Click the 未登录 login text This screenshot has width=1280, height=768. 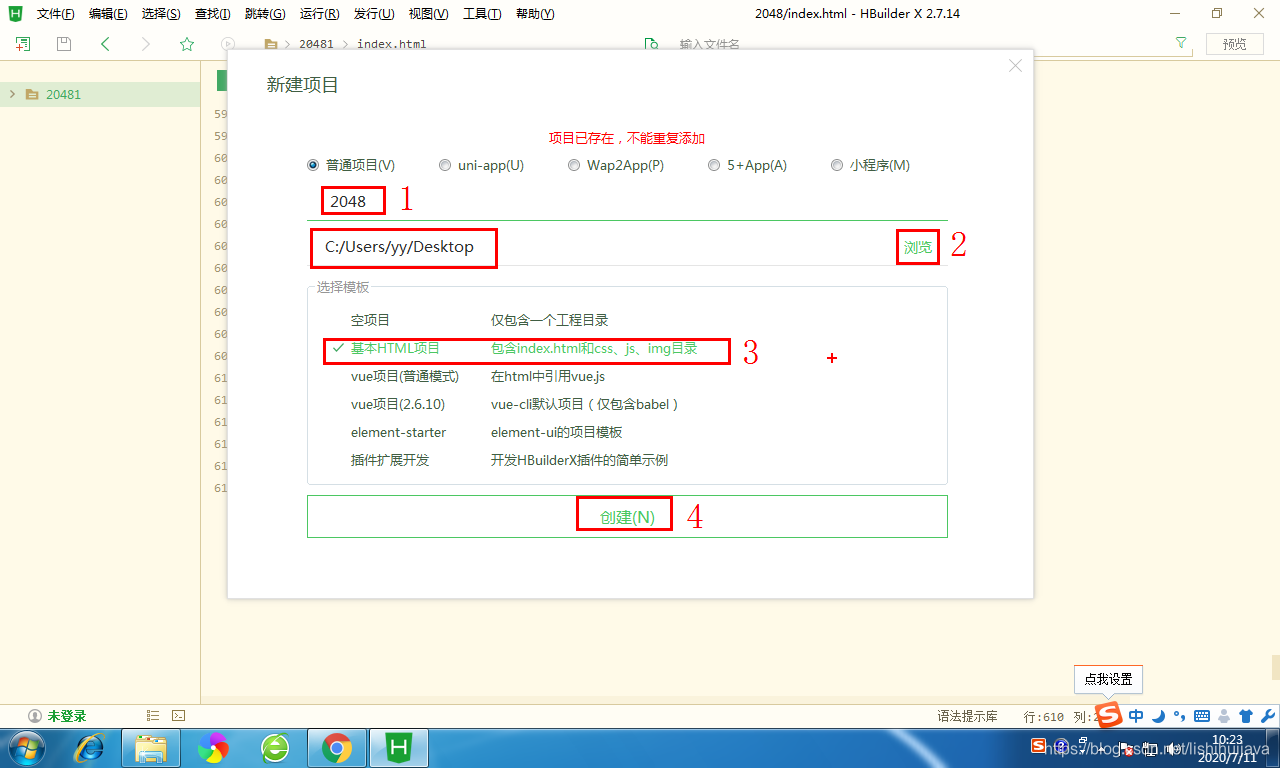(x=66, y=716)
